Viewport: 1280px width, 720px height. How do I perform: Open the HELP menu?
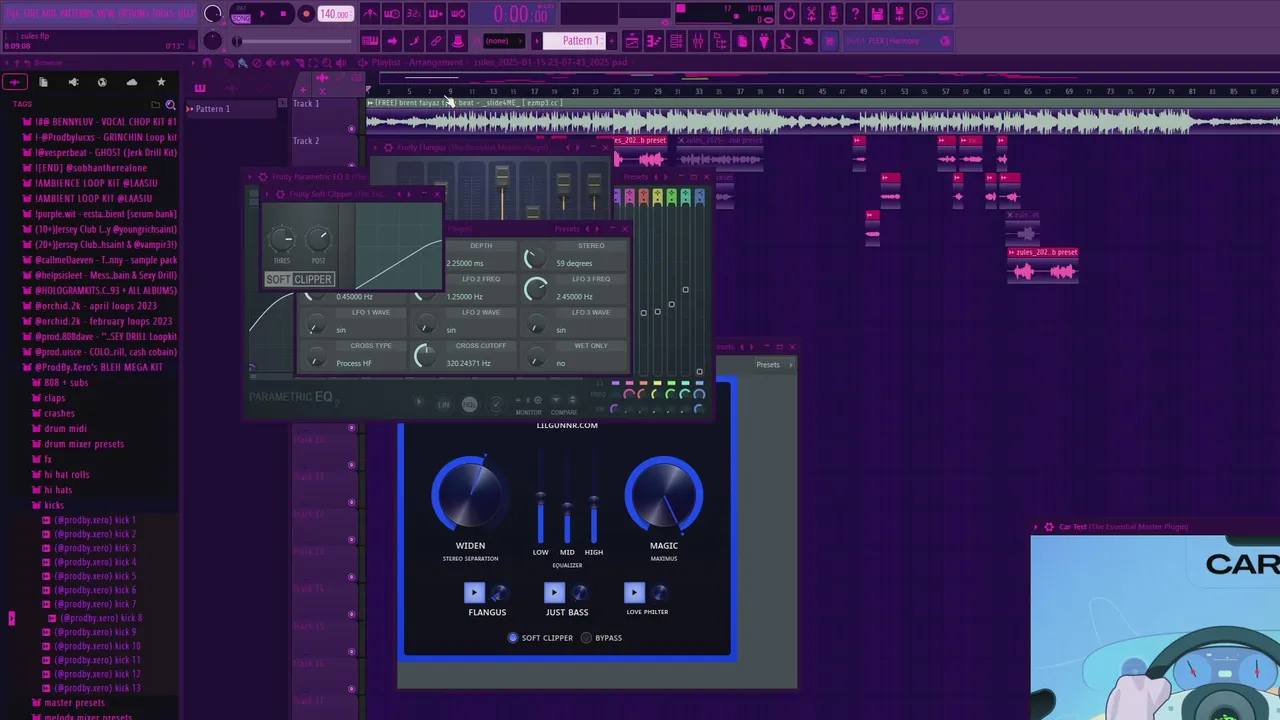pos(187,14)
